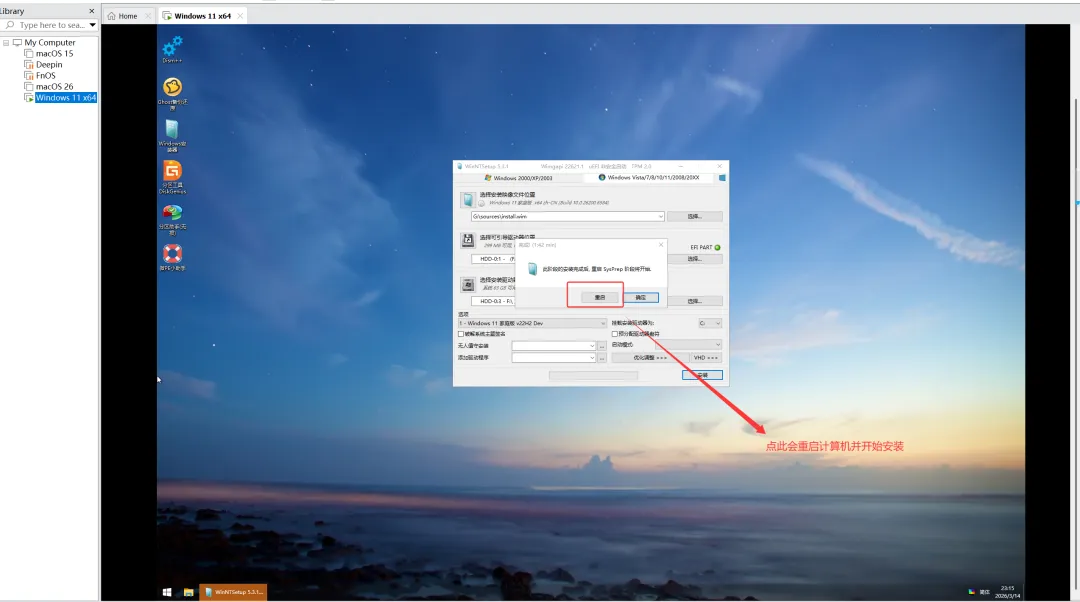Screen dimensions: 1080x602
Task: Click the blue square icon in WinNTSetup title row
Action: click(x=722, y=178)
